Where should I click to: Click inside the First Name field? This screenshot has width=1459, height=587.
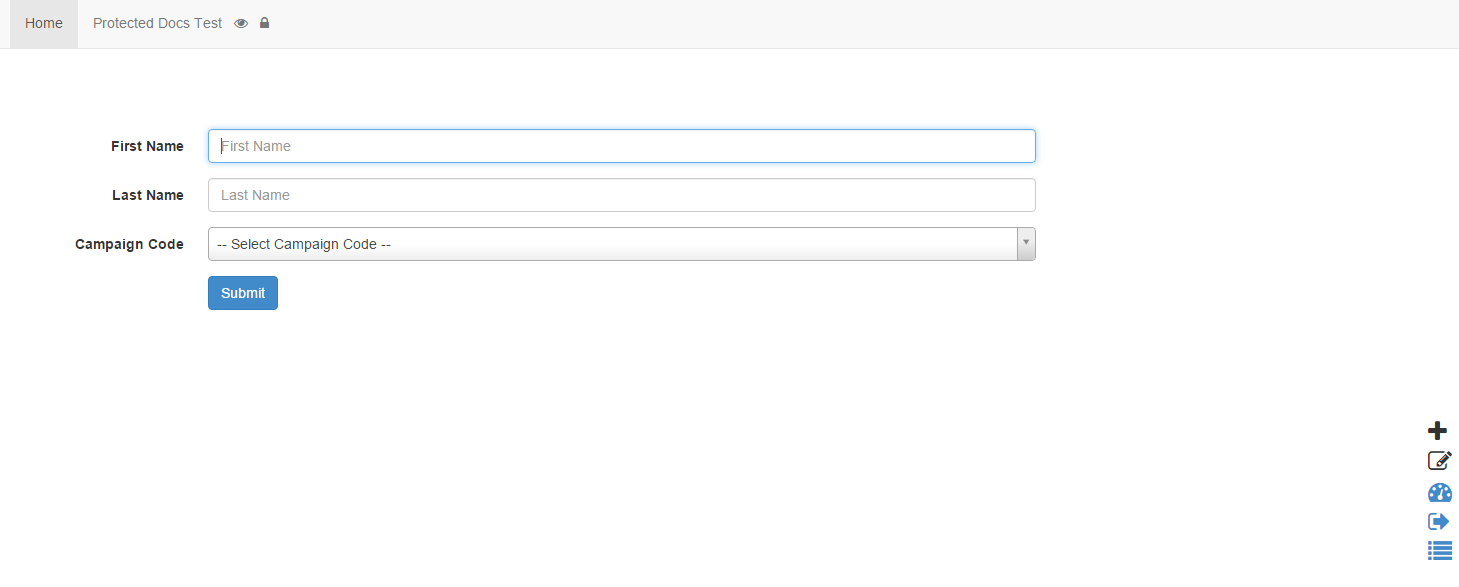pyautogui.click(x=620, y=146)
